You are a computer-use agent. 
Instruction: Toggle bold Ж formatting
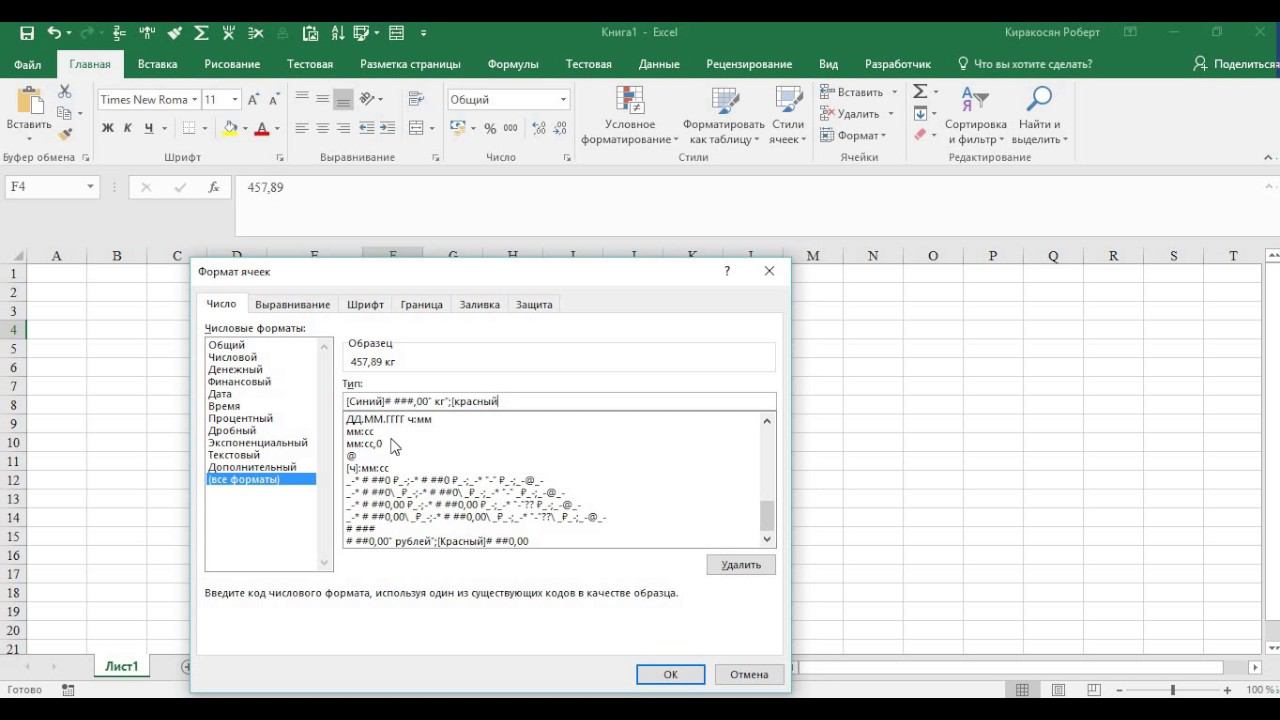click(108, 128)
